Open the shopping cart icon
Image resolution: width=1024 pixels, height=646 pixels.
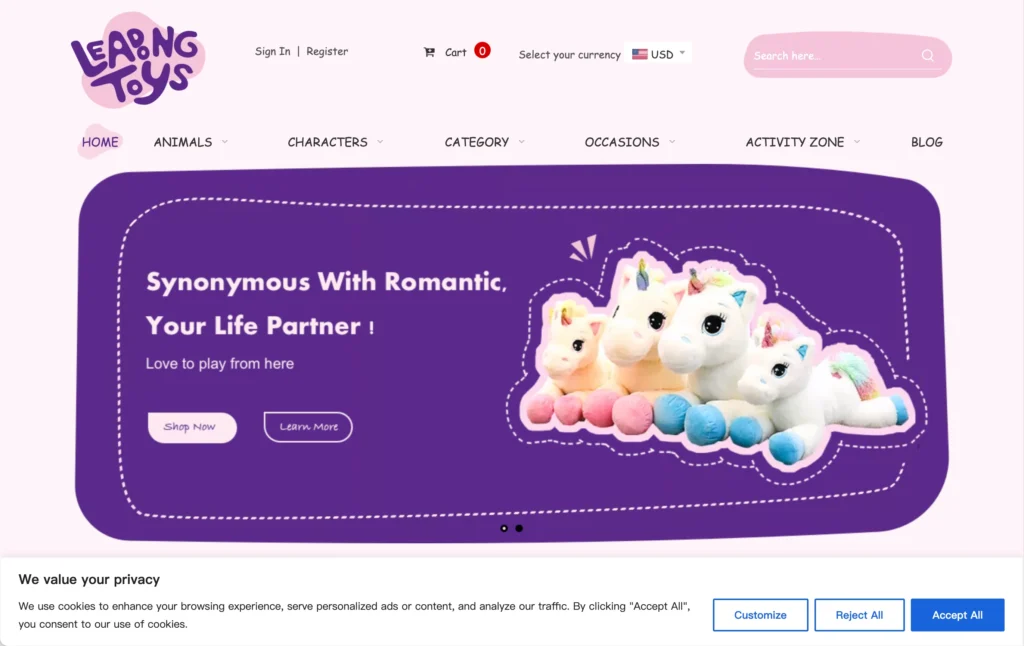429,52
